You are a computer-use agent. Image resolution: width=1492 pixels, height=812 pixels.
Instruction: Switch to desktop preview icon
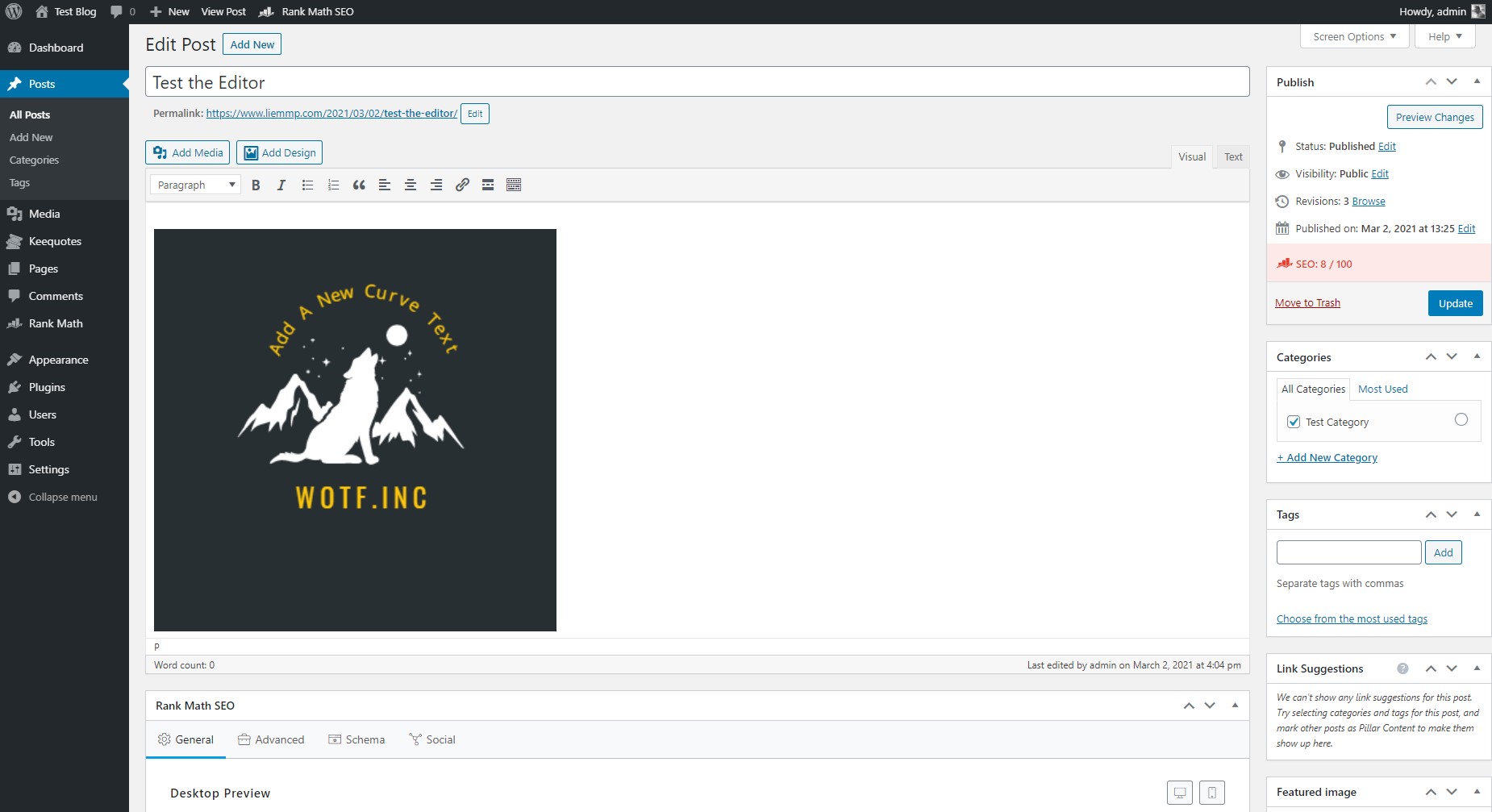(1180, 793)
